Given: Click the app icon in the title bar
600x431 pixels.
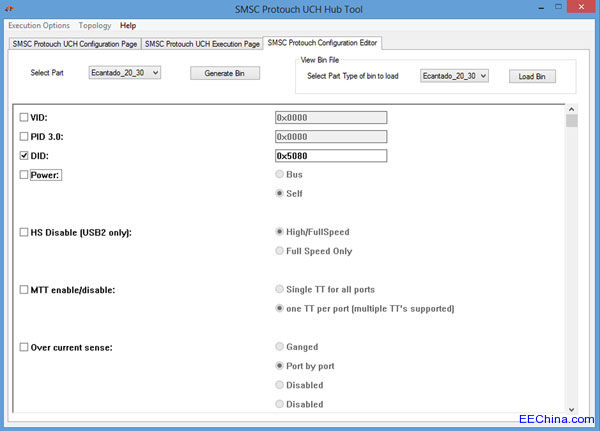Looking at the screenshot, I should (9, 8).
